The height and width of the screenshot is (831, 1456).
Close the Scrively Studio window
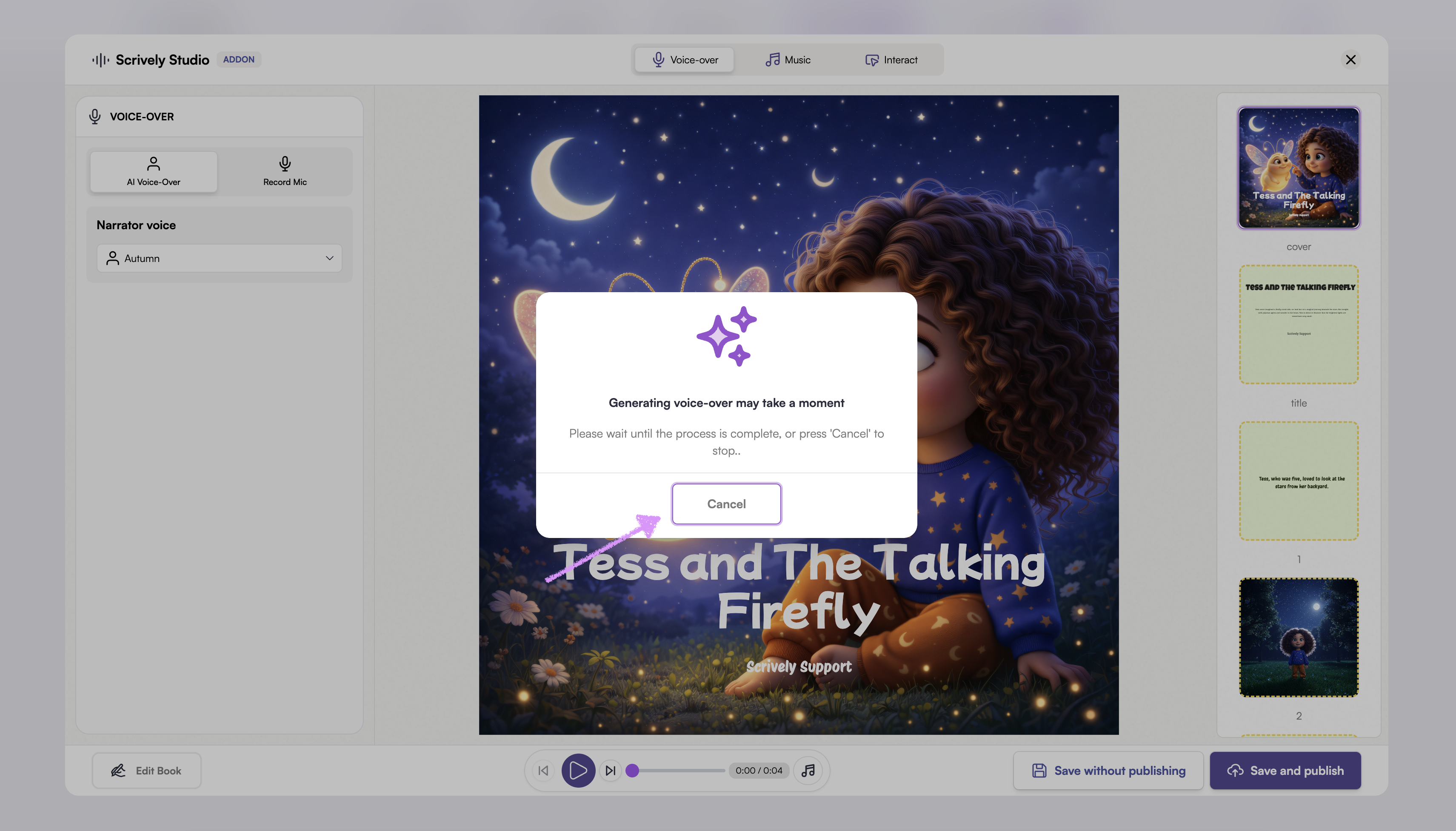pyautogui.click(x=1350, y=60)
